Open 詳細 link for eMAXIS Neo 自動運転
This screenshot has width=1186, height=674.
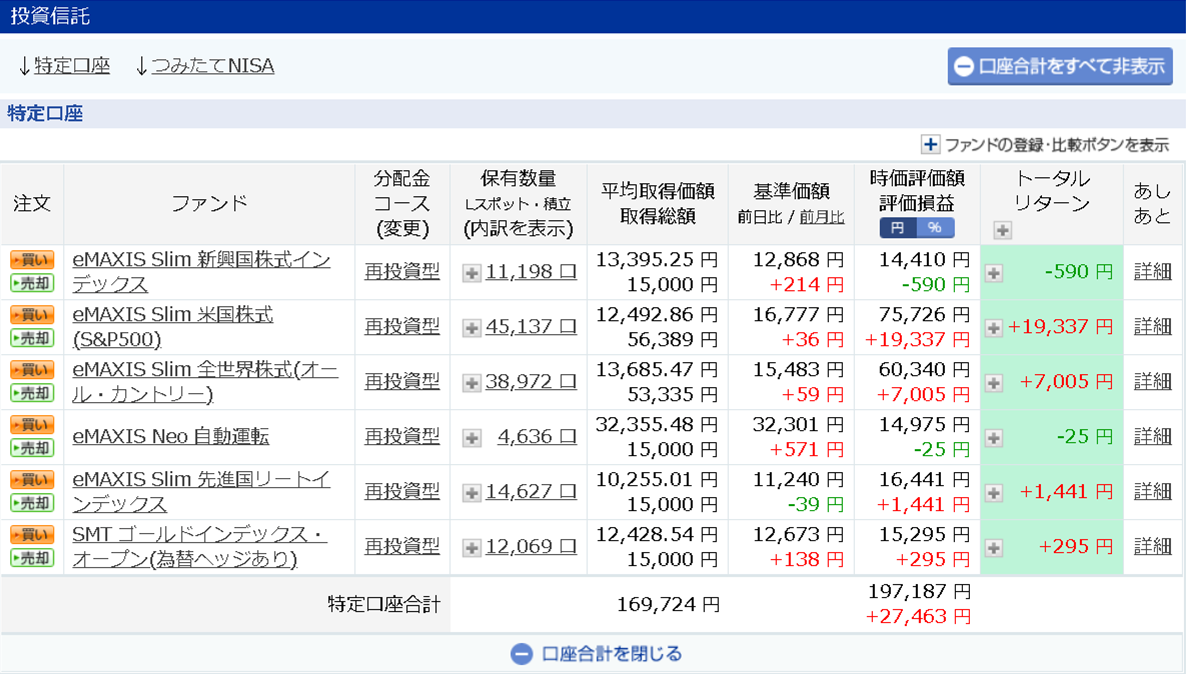(1152, 437)
